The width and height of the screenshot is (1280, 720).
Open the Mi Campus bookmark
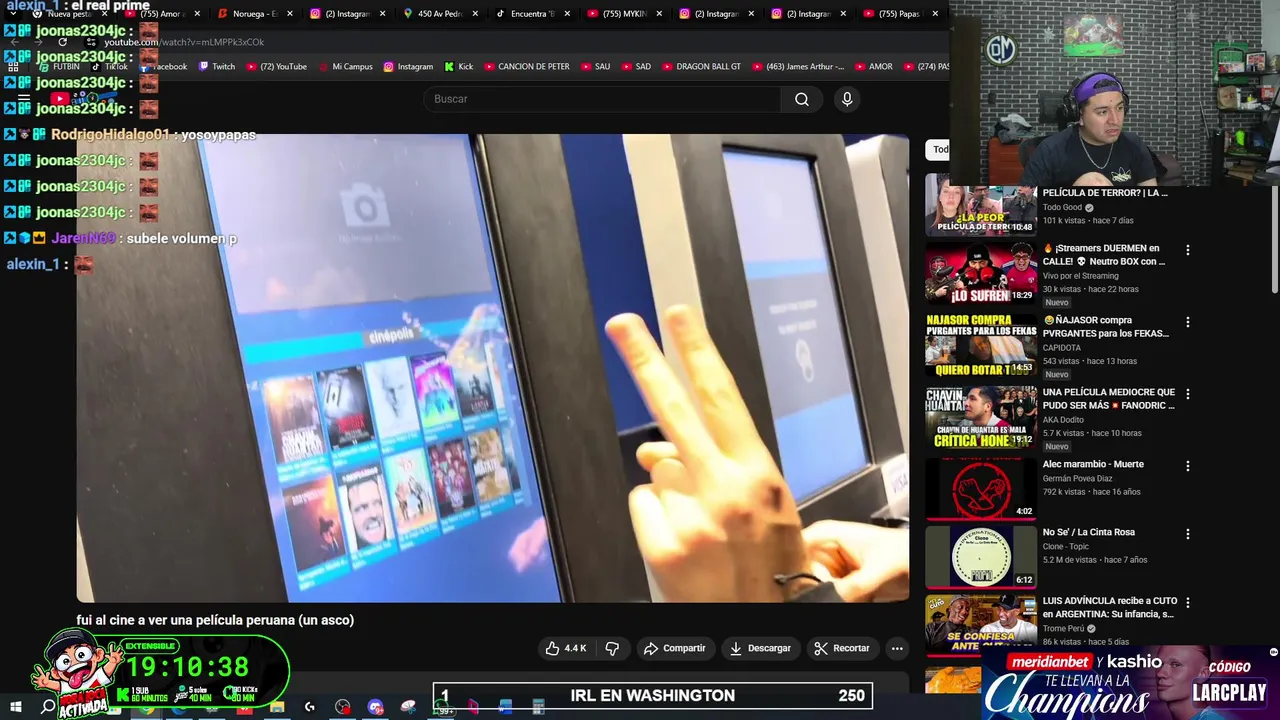(345, 67)
